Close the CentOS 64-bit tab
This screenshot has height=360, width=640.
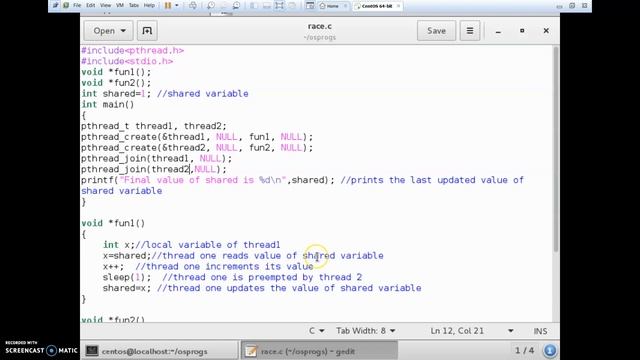point(398,6)
